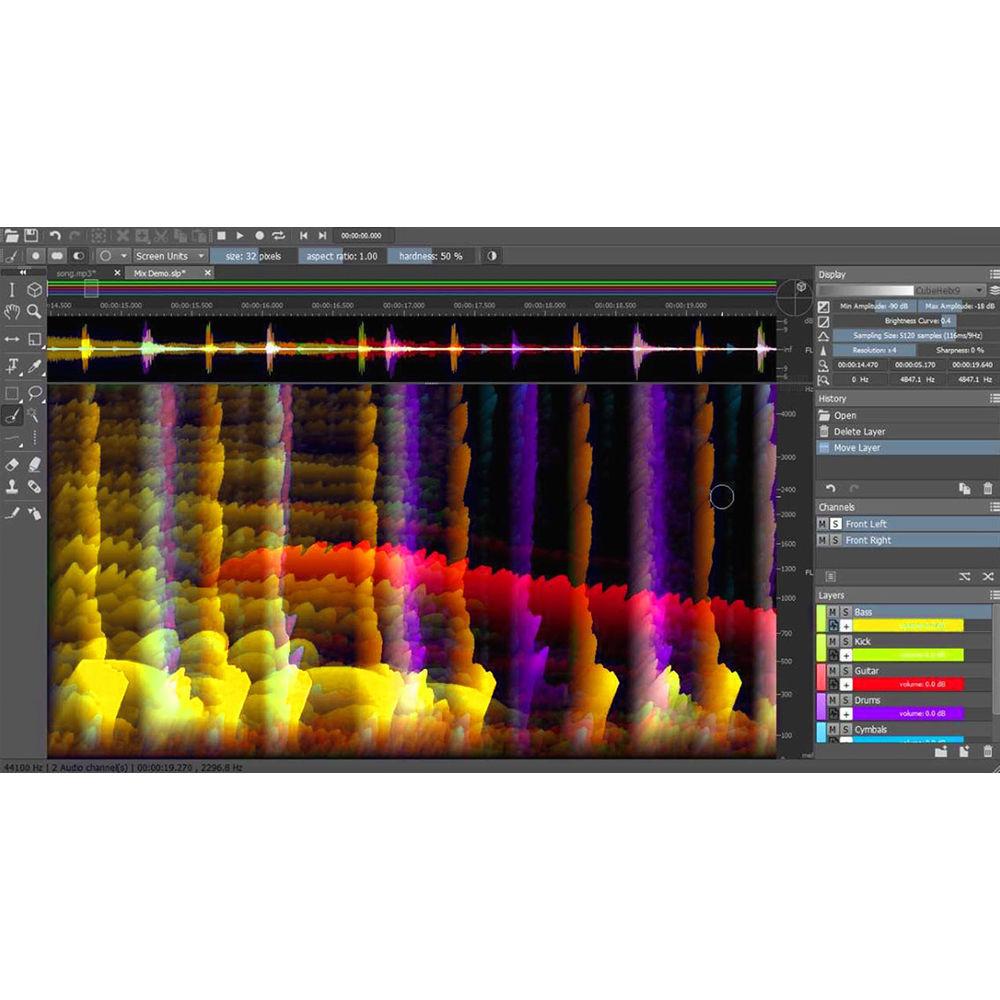Solo the Front Left channel
Viewport: 1000px width, 1000px height.
click(835, 524)
